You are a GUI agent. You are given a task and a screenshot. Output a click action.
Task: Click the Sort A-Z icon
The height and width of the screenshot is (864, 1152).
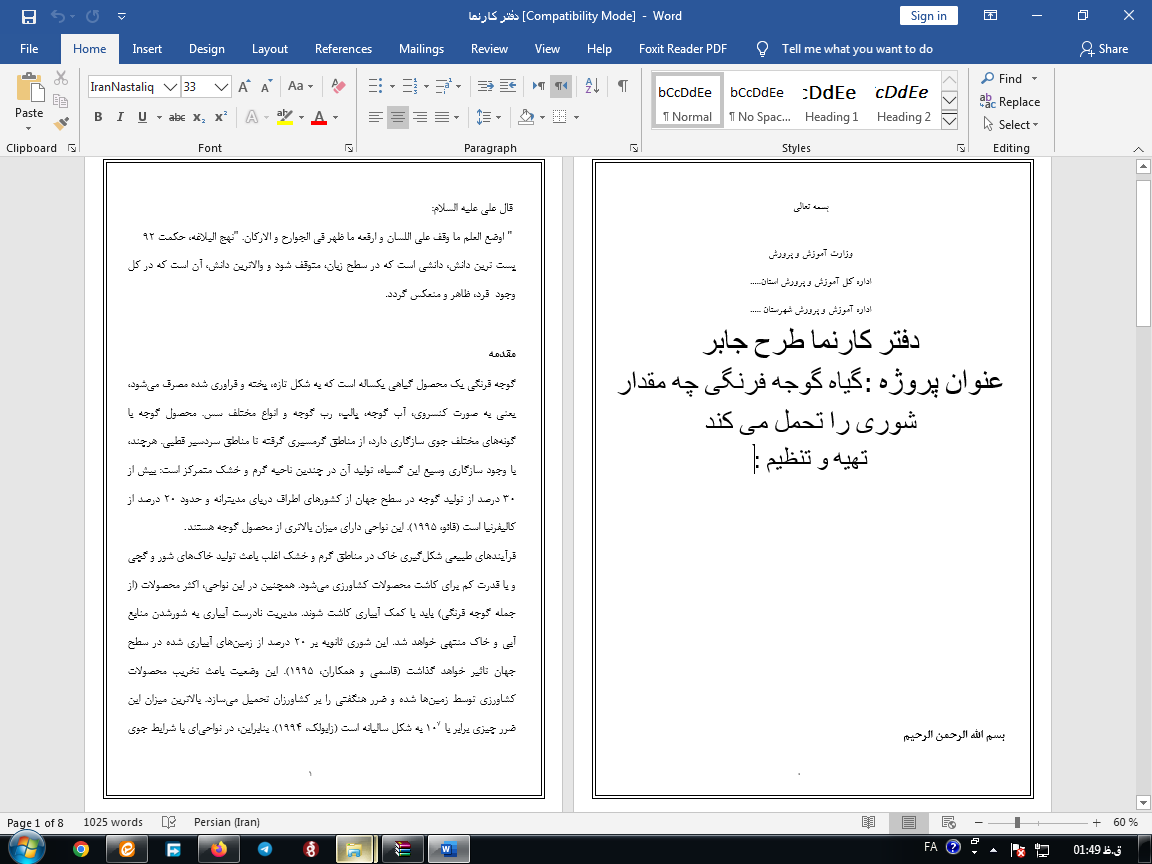[590, 86]
